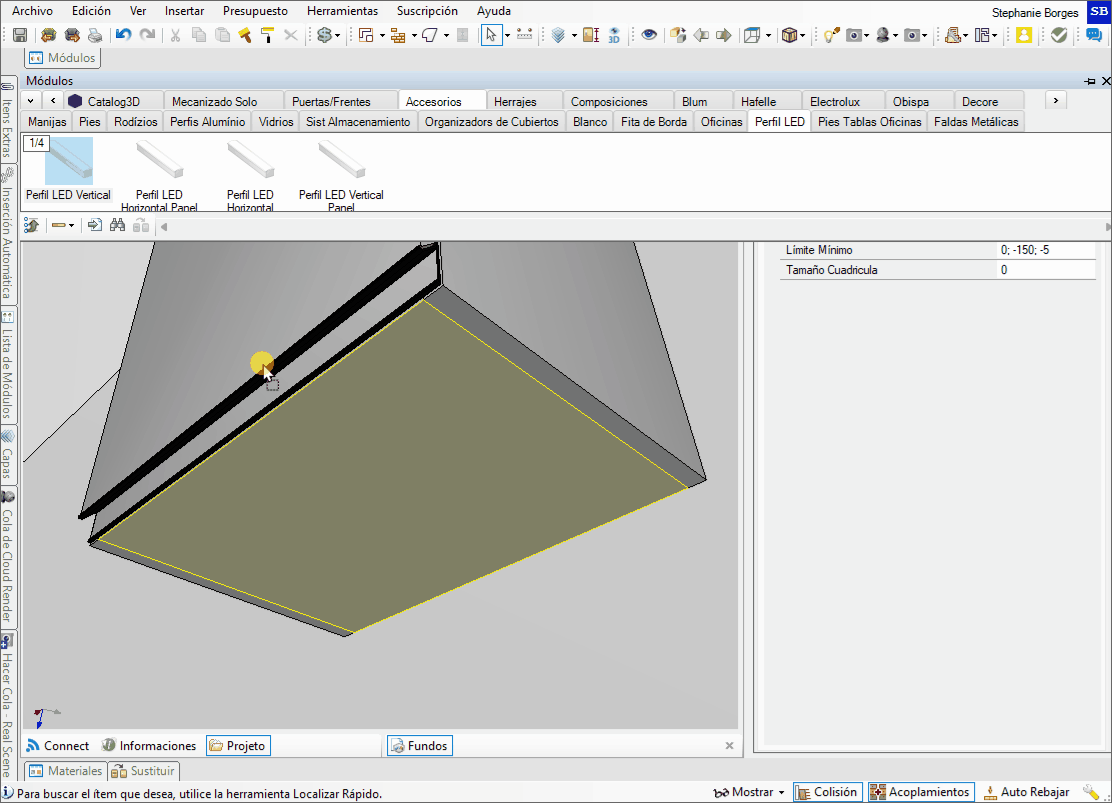Click the 3D view icon
This screenshot has width=1112, height=803.
[x=613, y=35]
